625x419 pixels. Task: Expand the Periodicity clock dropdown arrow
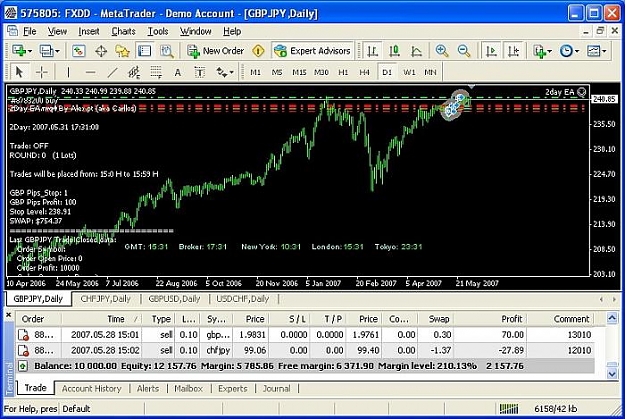pos(577,51)
